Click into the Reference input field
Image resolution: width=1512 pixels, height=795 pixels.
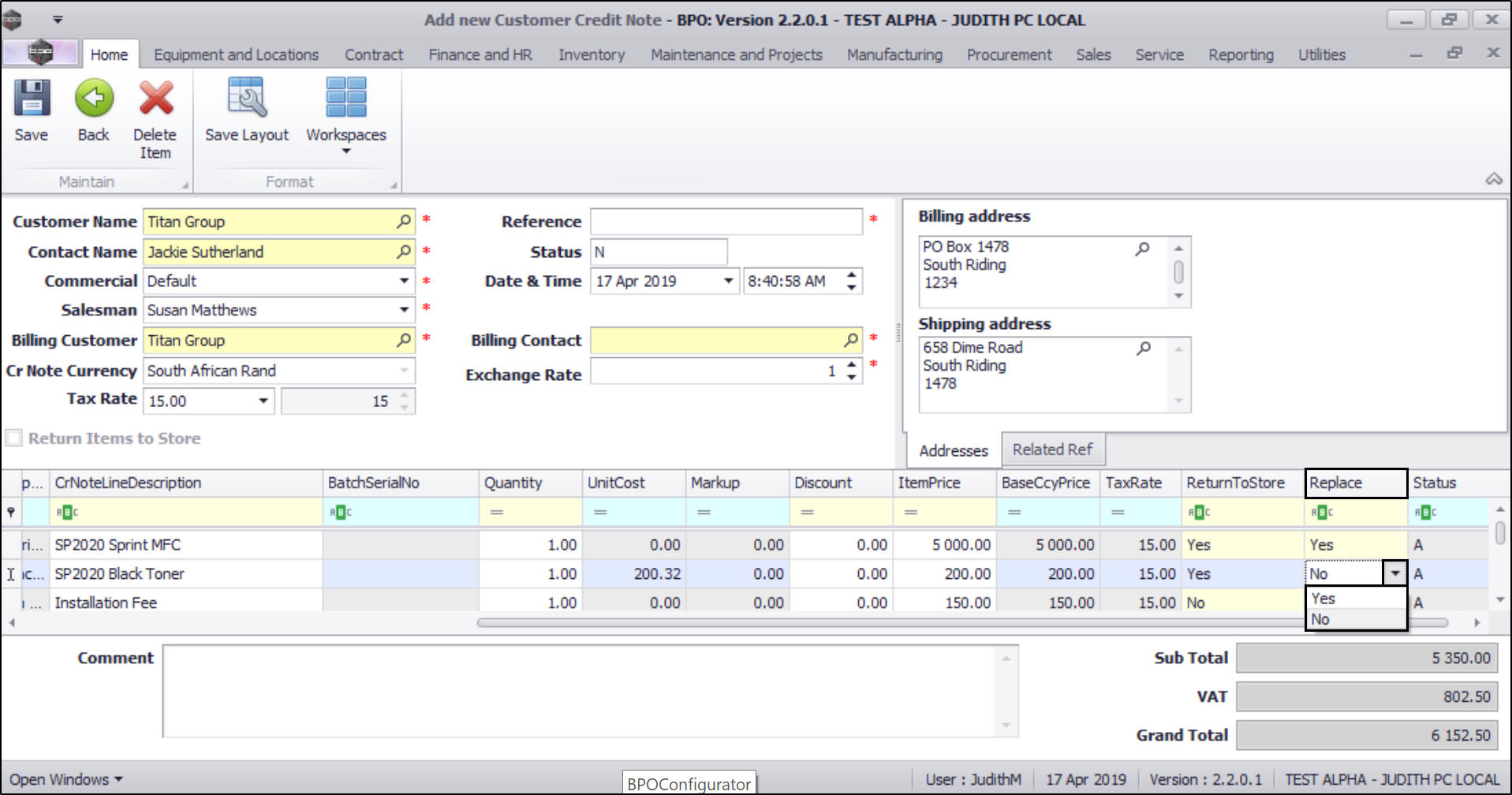pos(726,222)
